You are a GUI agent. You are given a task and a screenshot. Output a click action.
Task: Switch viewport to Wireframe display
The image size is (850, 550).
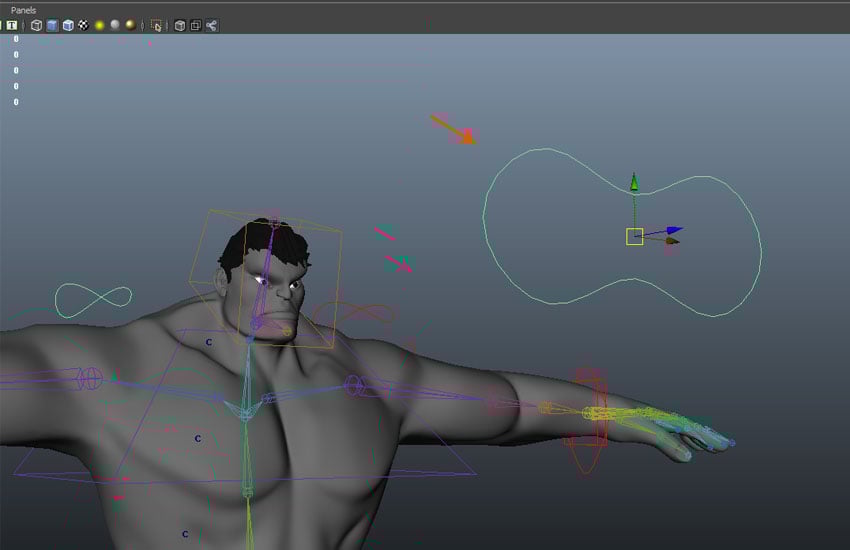36,25
